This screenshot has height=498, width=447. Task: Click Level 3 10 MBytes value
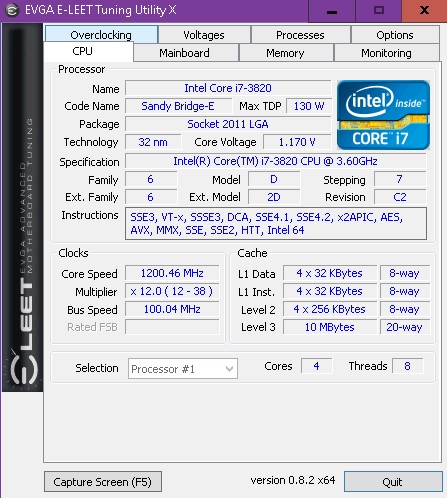[x=330, y=327]
